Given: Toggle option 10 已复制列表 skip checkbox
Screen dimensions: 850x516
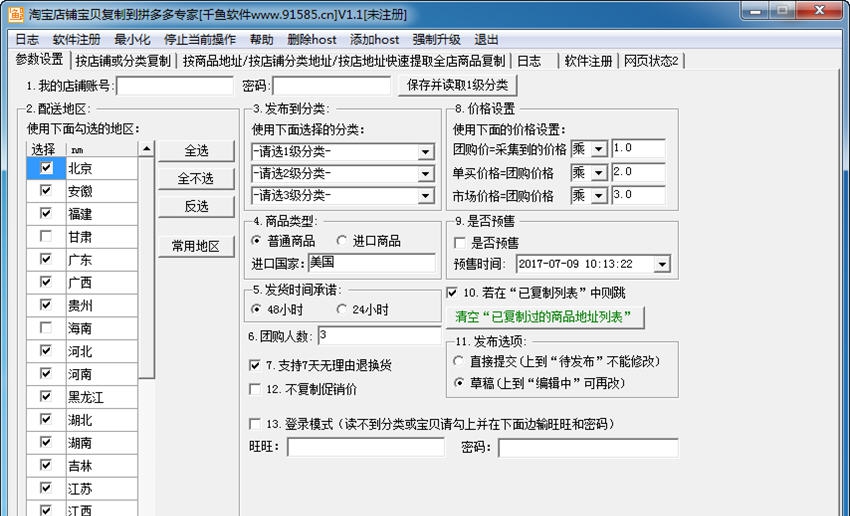Looking at the screenshot, I should pyautogui.click(x=452, y=293).
